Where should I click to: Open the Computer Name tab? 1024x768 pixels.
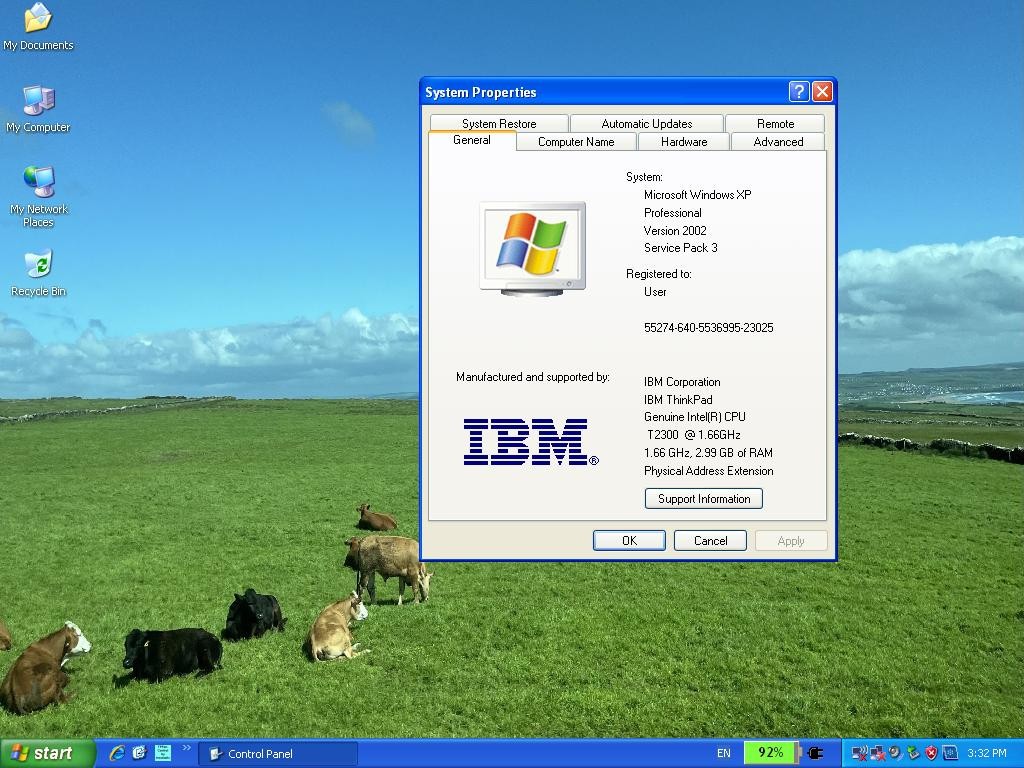coord(576,142)
